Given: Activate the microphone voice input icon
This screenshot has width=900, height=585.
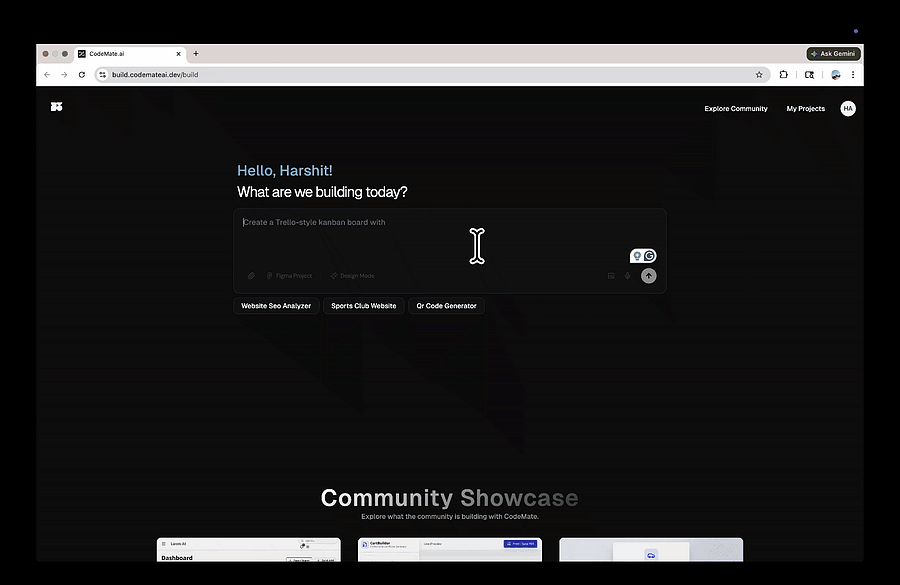Looking at the screenshot, I should point(627,276).
